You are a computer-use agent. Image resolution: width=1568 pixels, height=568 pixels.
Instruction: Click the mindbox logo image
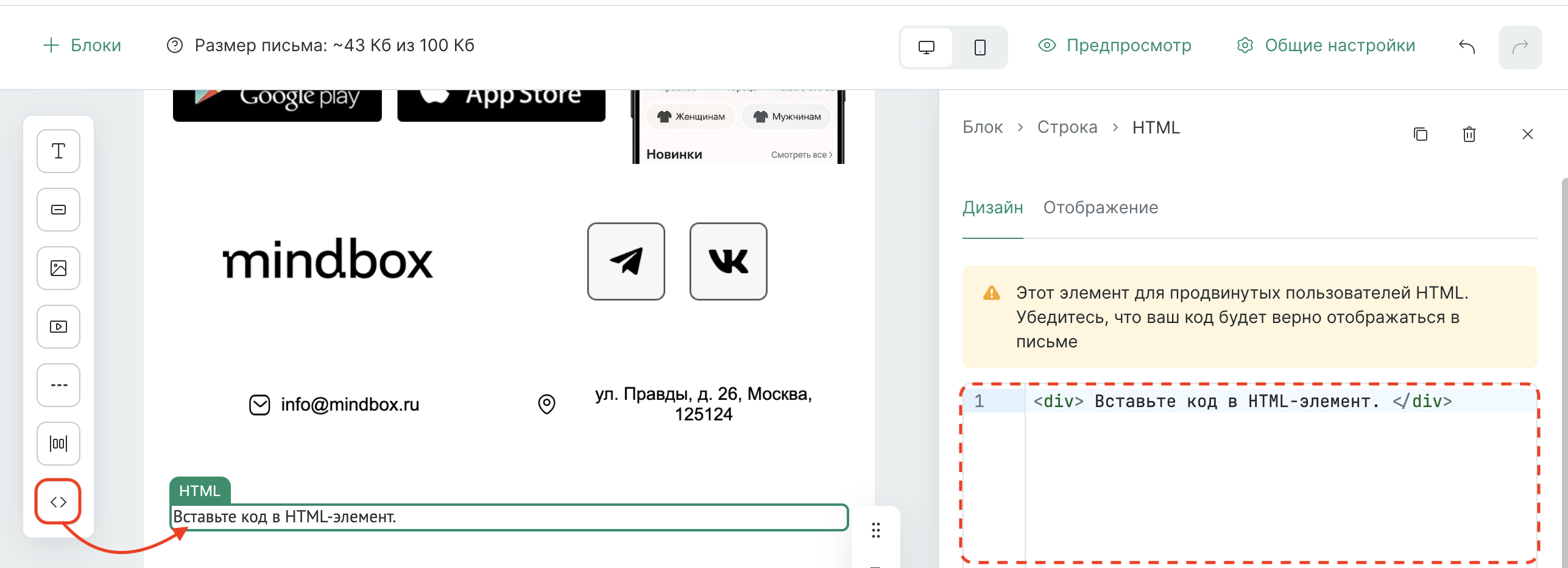[328, 260]
